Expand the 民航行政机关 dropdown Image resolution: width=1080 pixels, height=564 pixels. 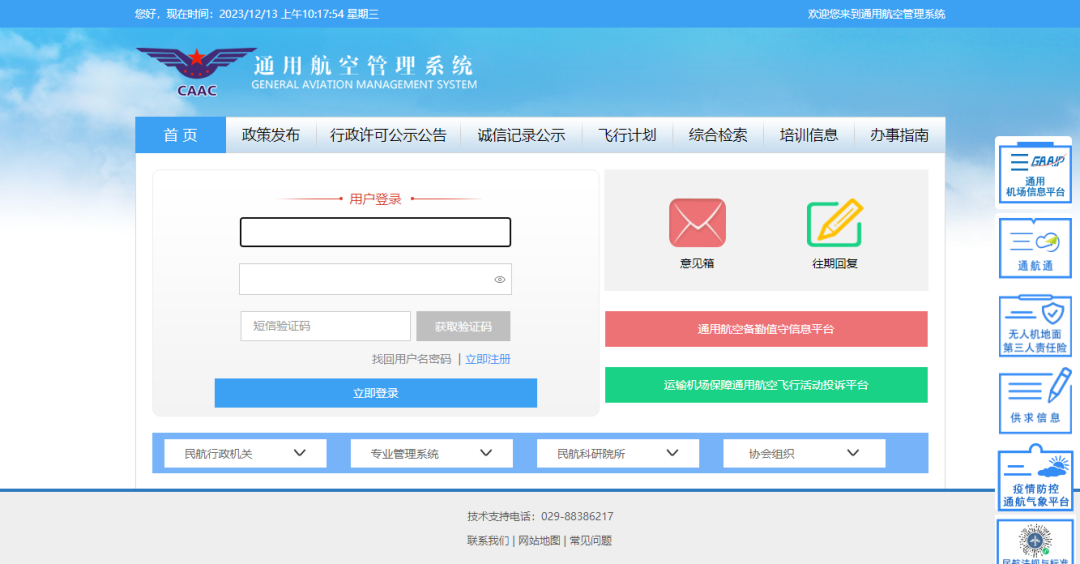pyautogui.click(x=245, y=453)
